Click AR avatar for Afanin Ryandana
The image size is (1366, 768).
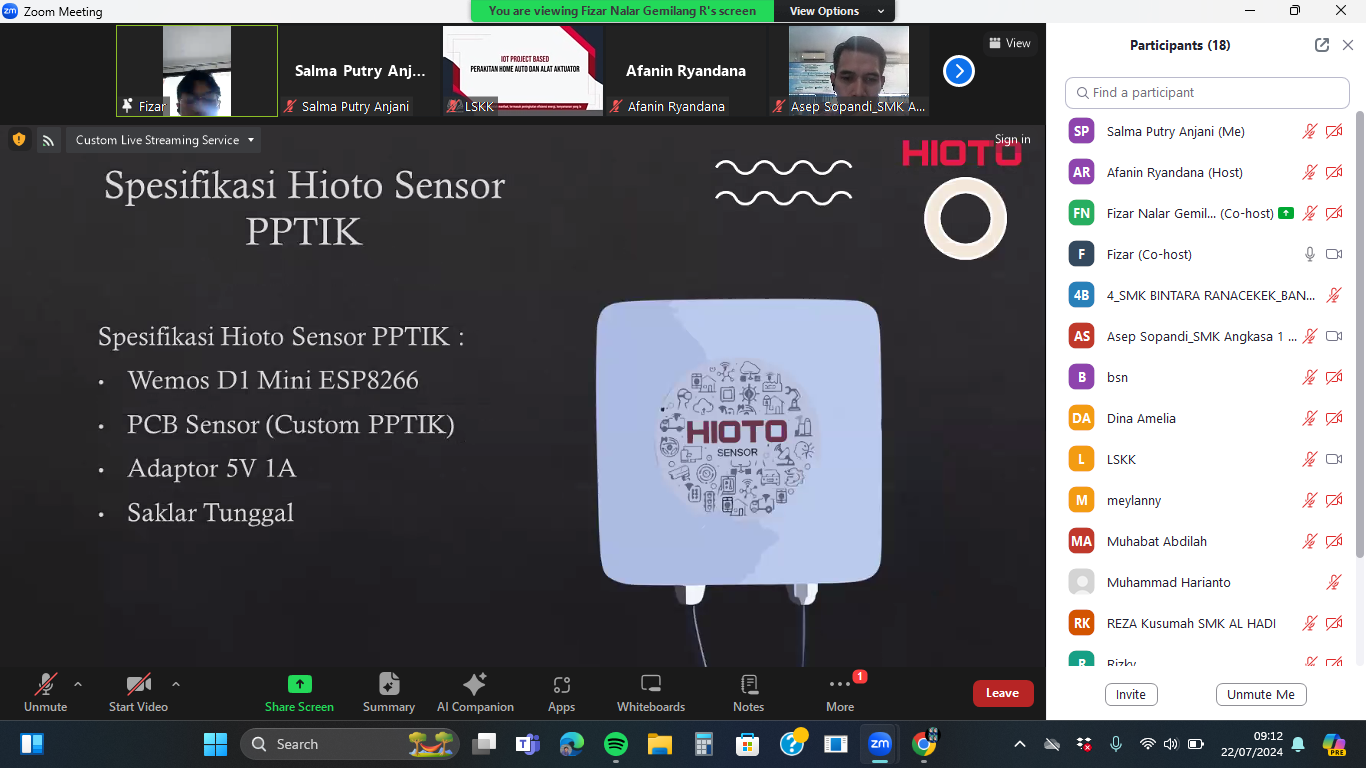point(1081,172)
